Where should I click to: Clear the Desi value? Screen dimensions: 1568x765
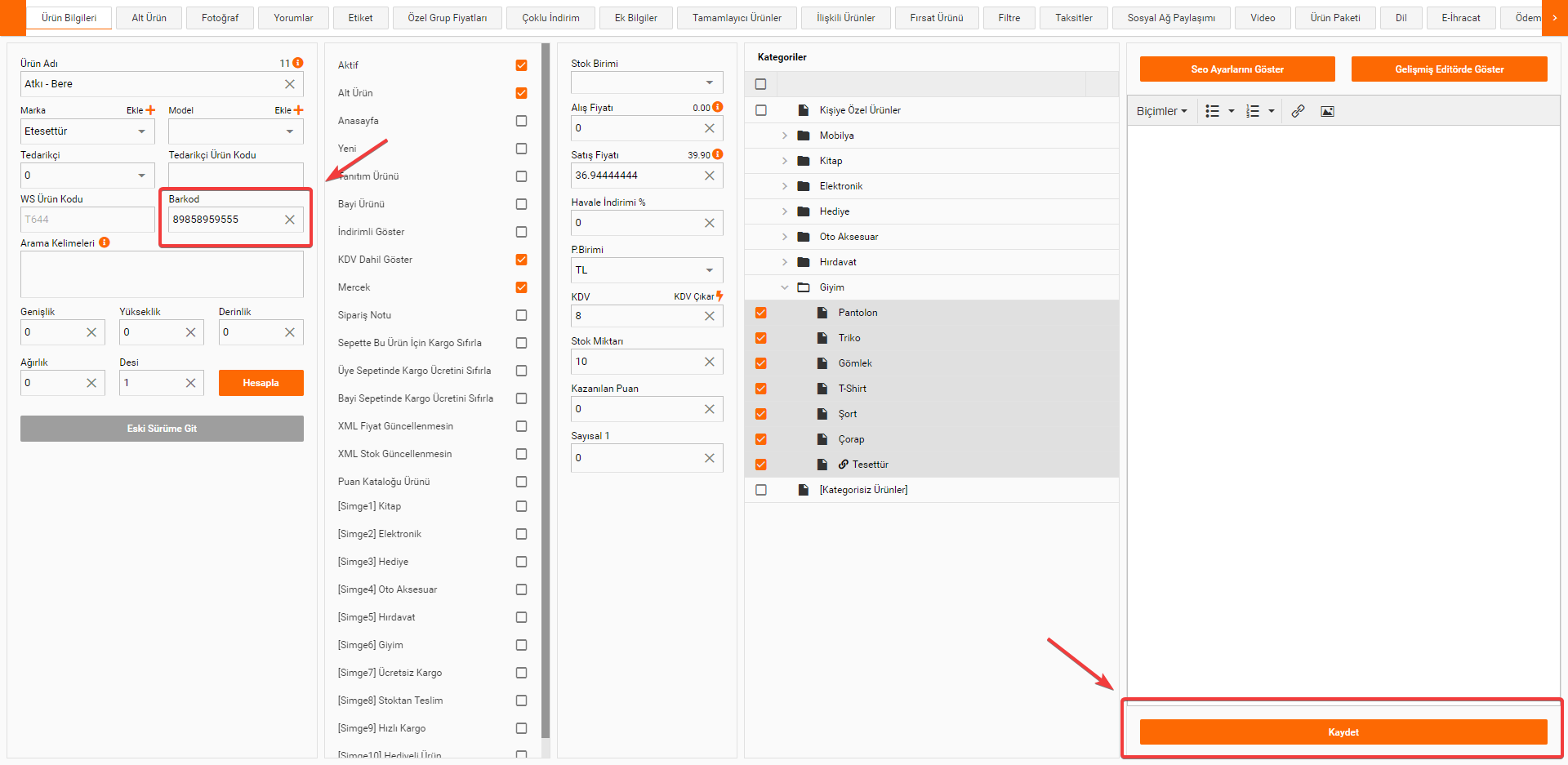coord(190,383)
